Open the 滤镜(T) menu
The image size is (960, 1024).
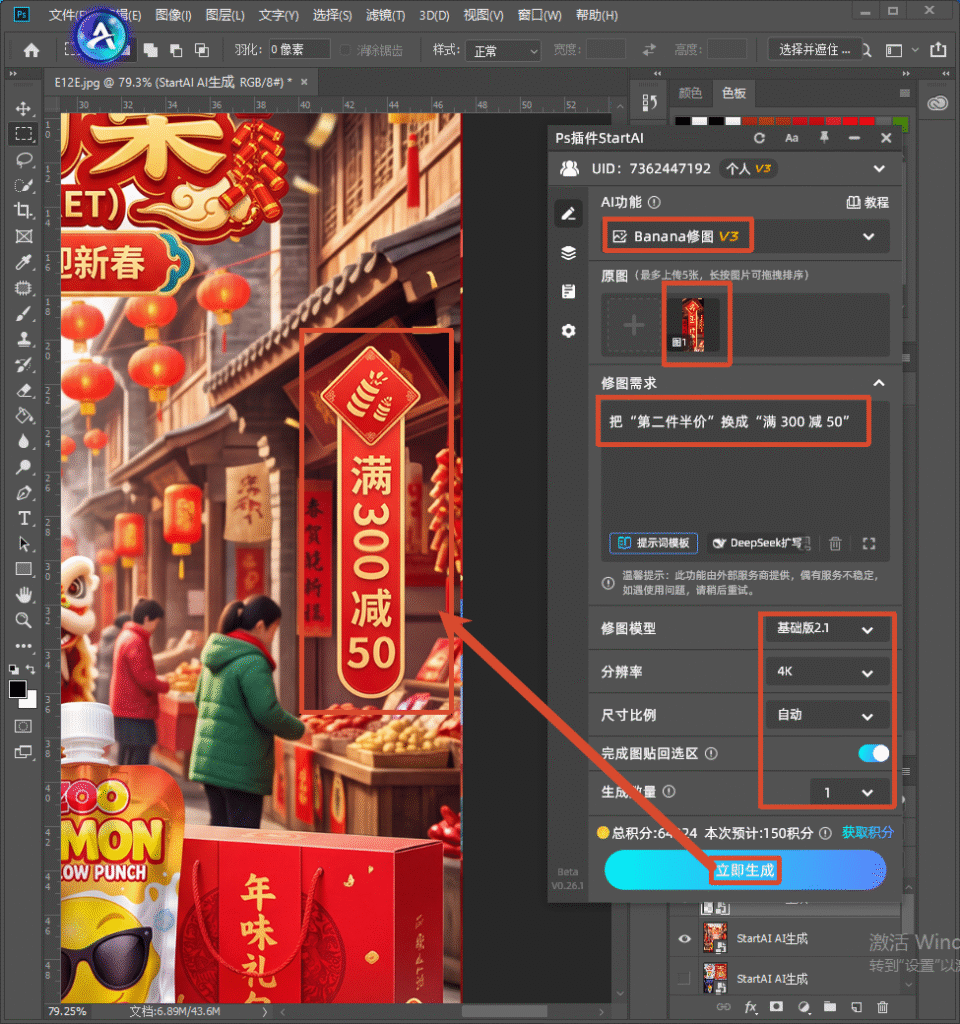[385, 14]
